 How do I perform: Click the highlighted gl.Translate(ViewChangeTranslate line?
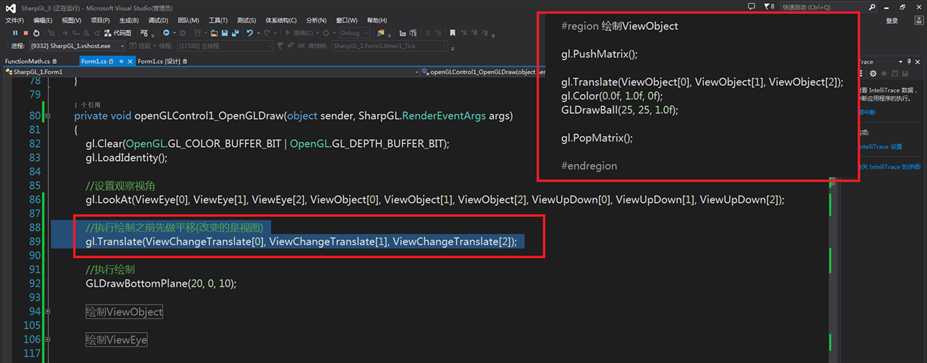(301, 241)
